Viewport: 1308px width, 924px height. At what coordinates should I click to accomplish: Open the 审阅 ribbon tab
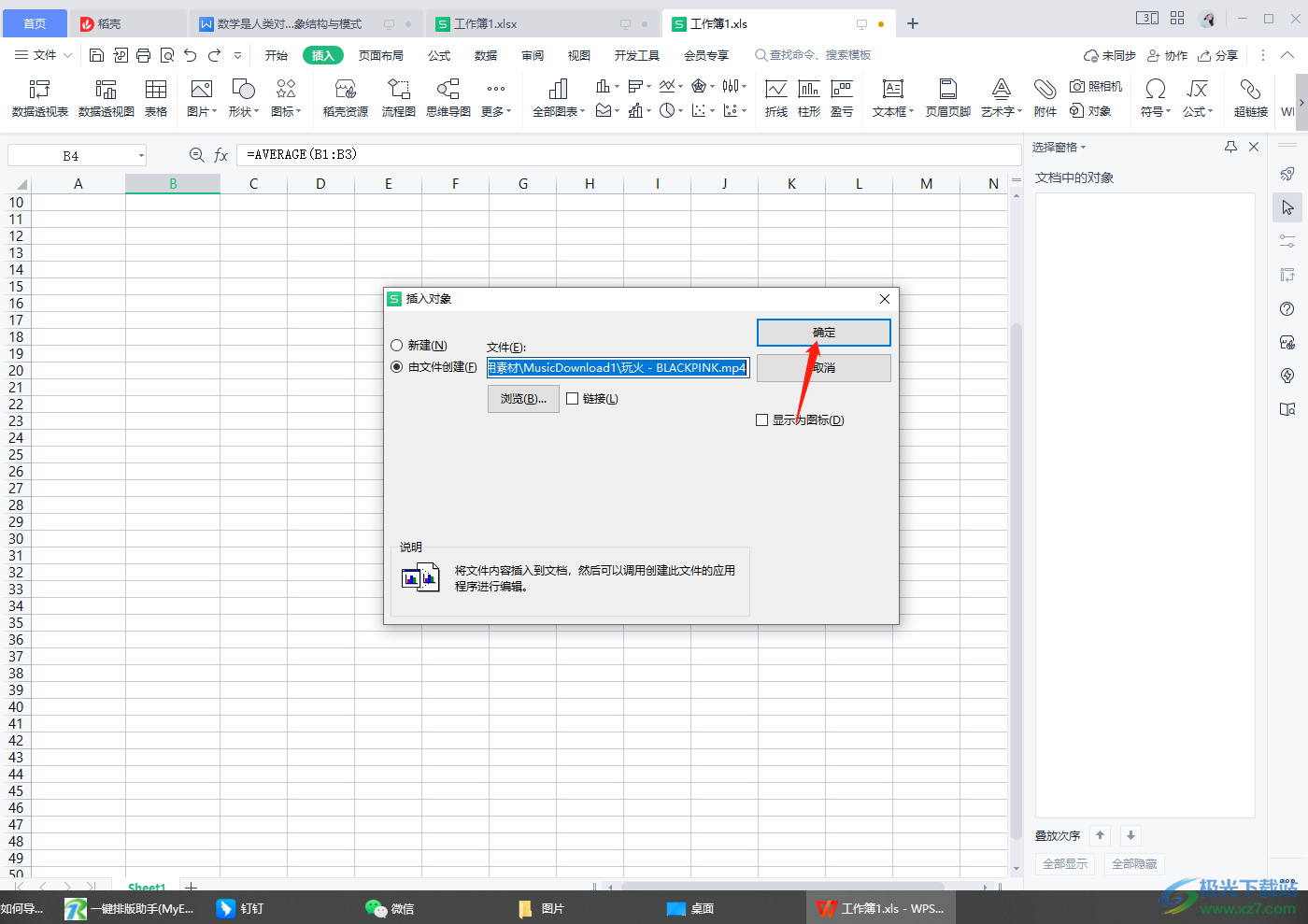coord(533,55)
